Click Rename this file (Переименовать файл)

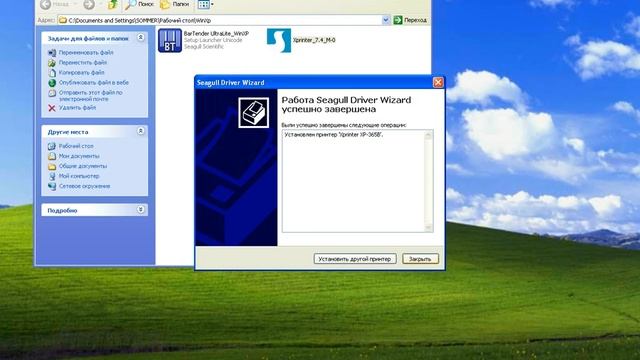86,53
